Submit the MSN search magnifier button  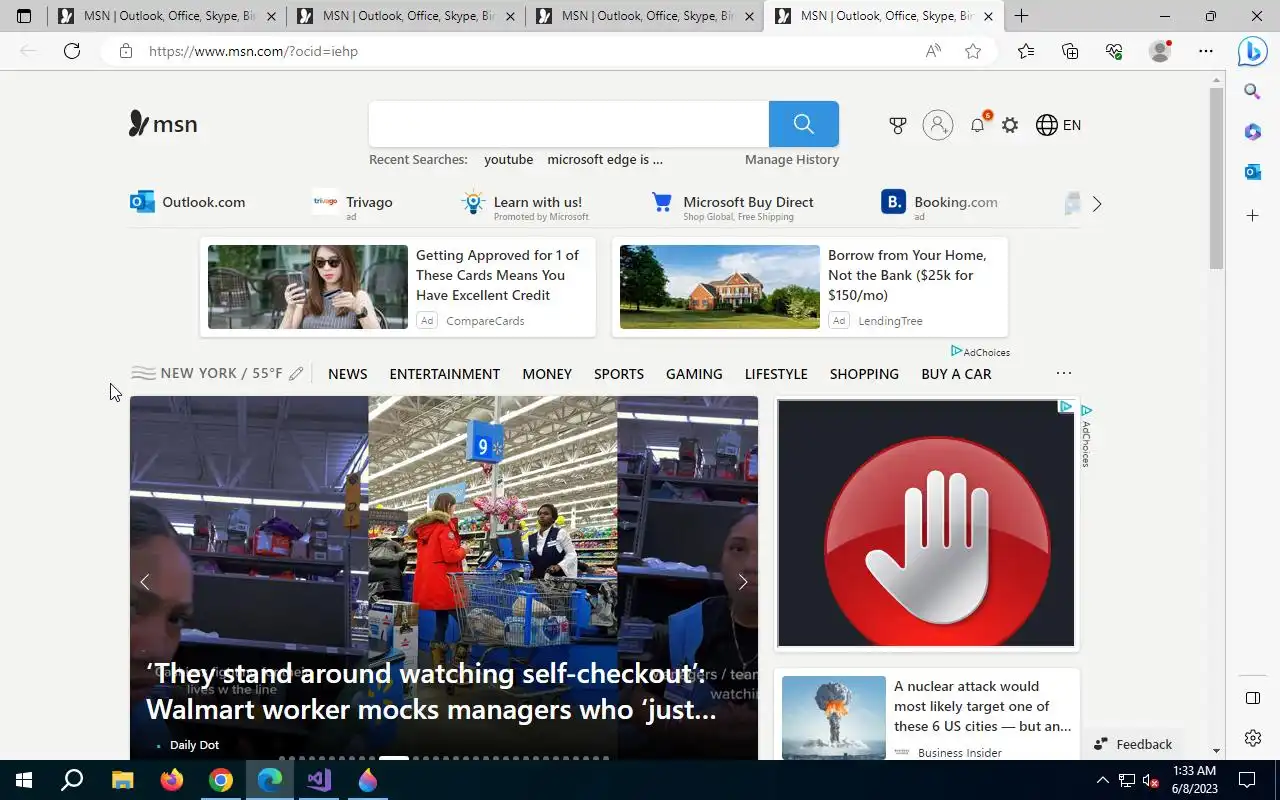point(804,124)
